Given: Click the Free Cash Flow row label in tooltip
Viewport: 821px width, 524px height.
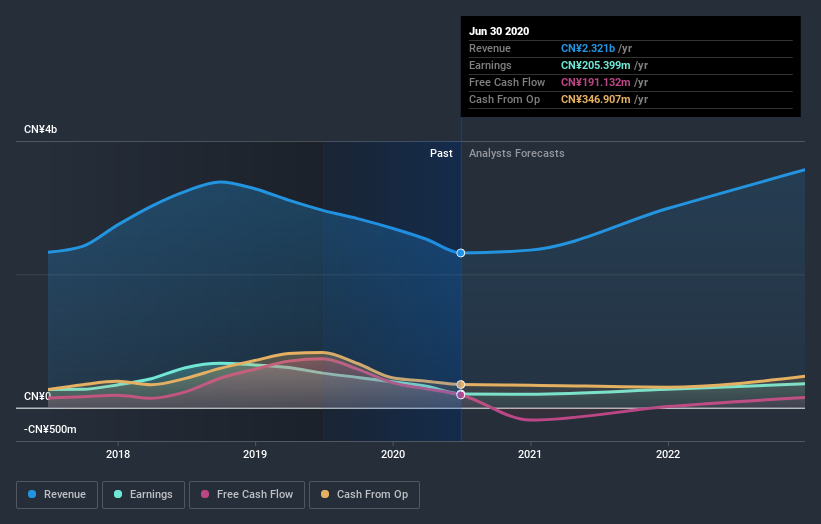Looking at the screenshot, I should click(x=507, y=82).
